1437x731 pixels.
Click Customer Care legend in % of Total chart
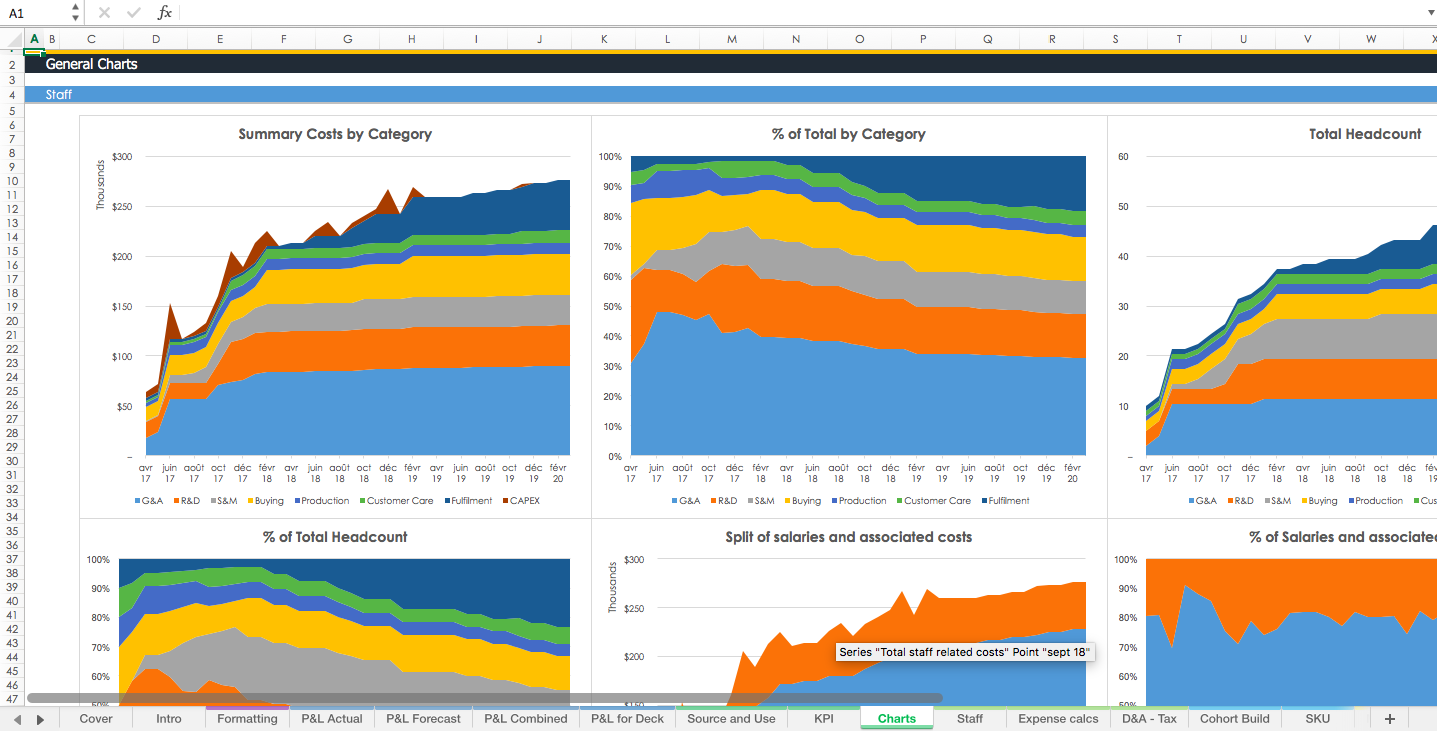pyautogui.click(x=932, y=501)
